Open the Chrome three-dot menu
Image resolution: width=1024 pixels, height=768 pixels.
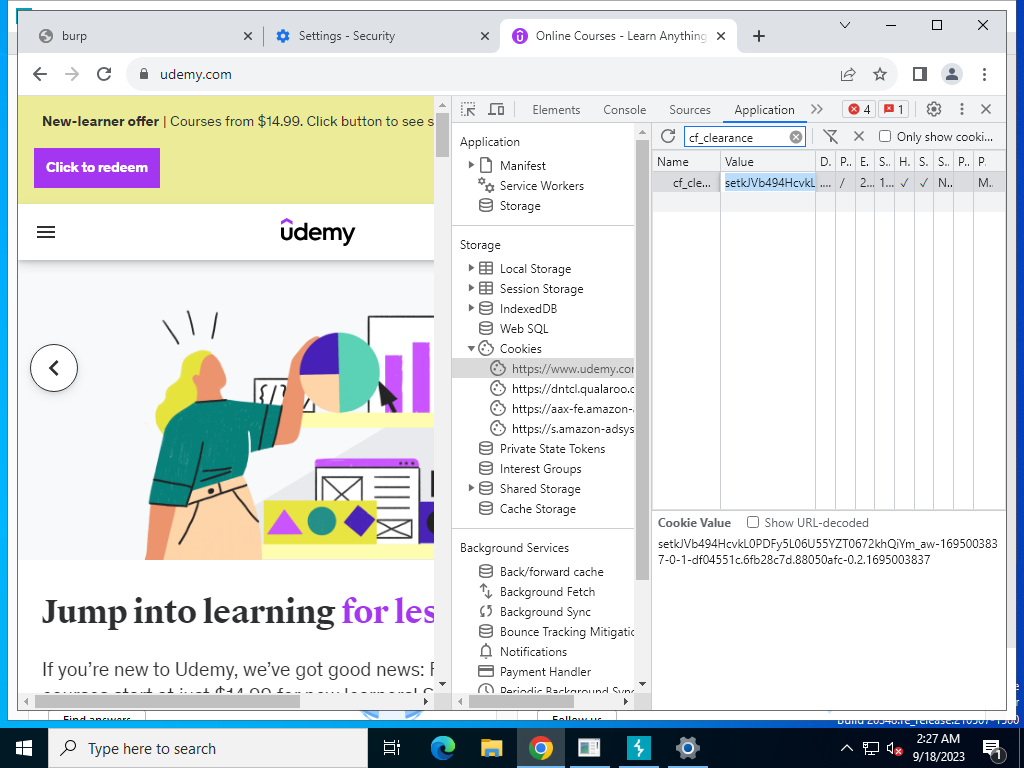tap(984, 74)
